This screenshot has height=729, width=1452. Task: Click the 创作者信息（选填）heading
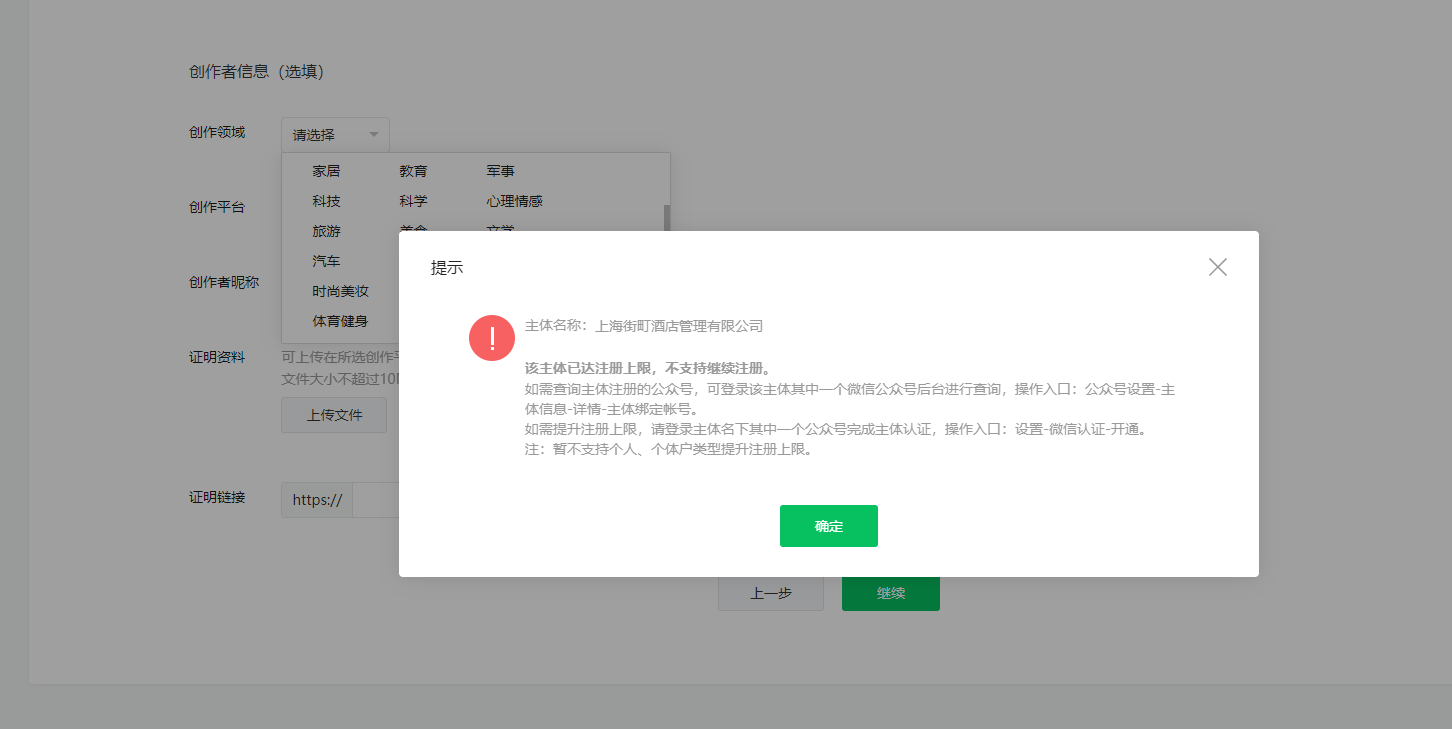coord(256,72)
